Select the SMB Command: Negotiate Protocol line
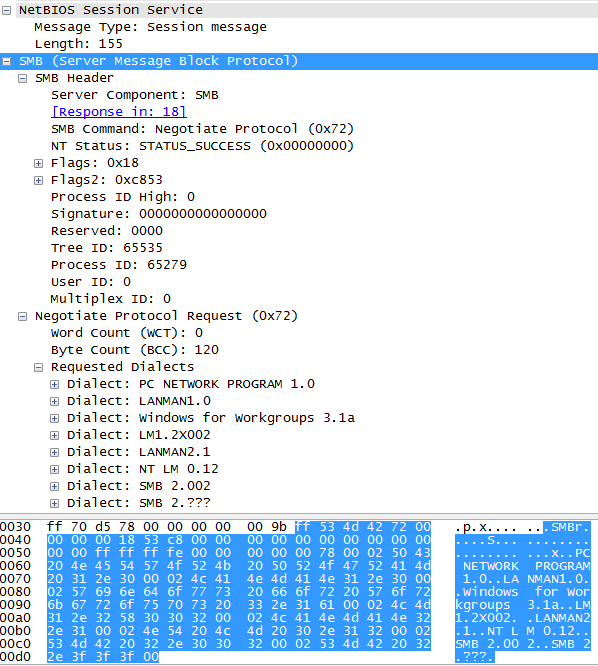Image resolution: width=598 pixels, height=666 pixels. [x=202, y=129]
